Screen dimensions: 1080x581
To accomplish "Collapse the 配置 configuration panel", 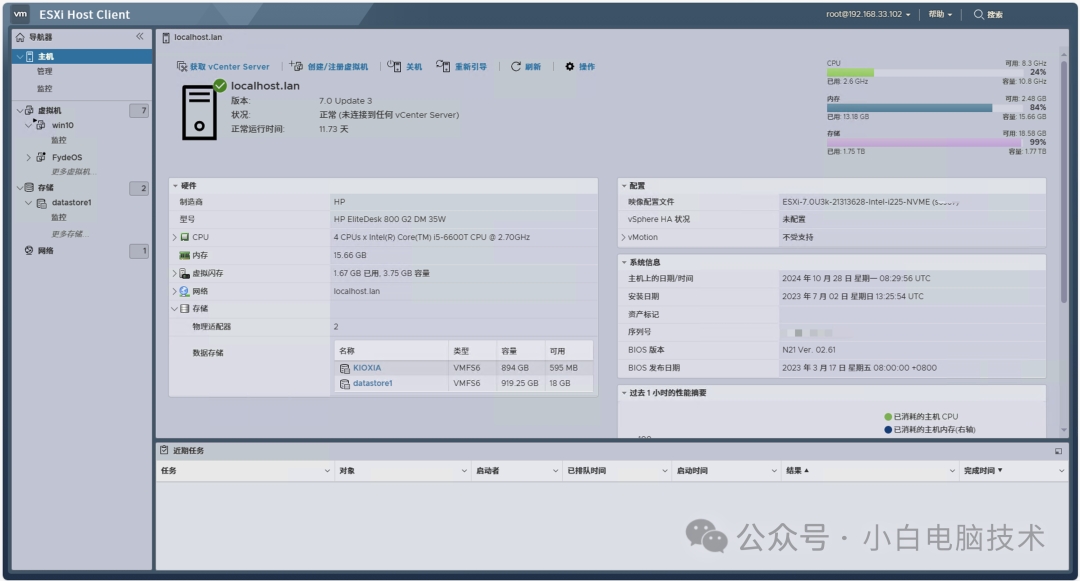I will point(624,186).
